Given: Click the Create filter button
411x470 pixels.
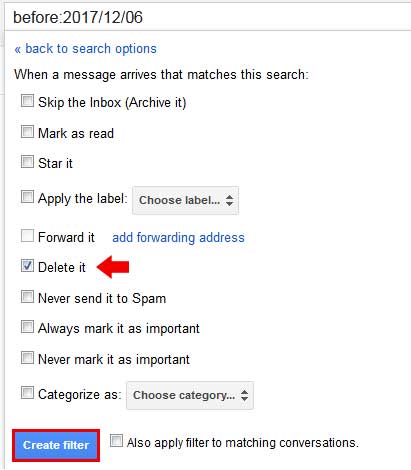Looking at the screenshot, I should [x=56, y=445].
